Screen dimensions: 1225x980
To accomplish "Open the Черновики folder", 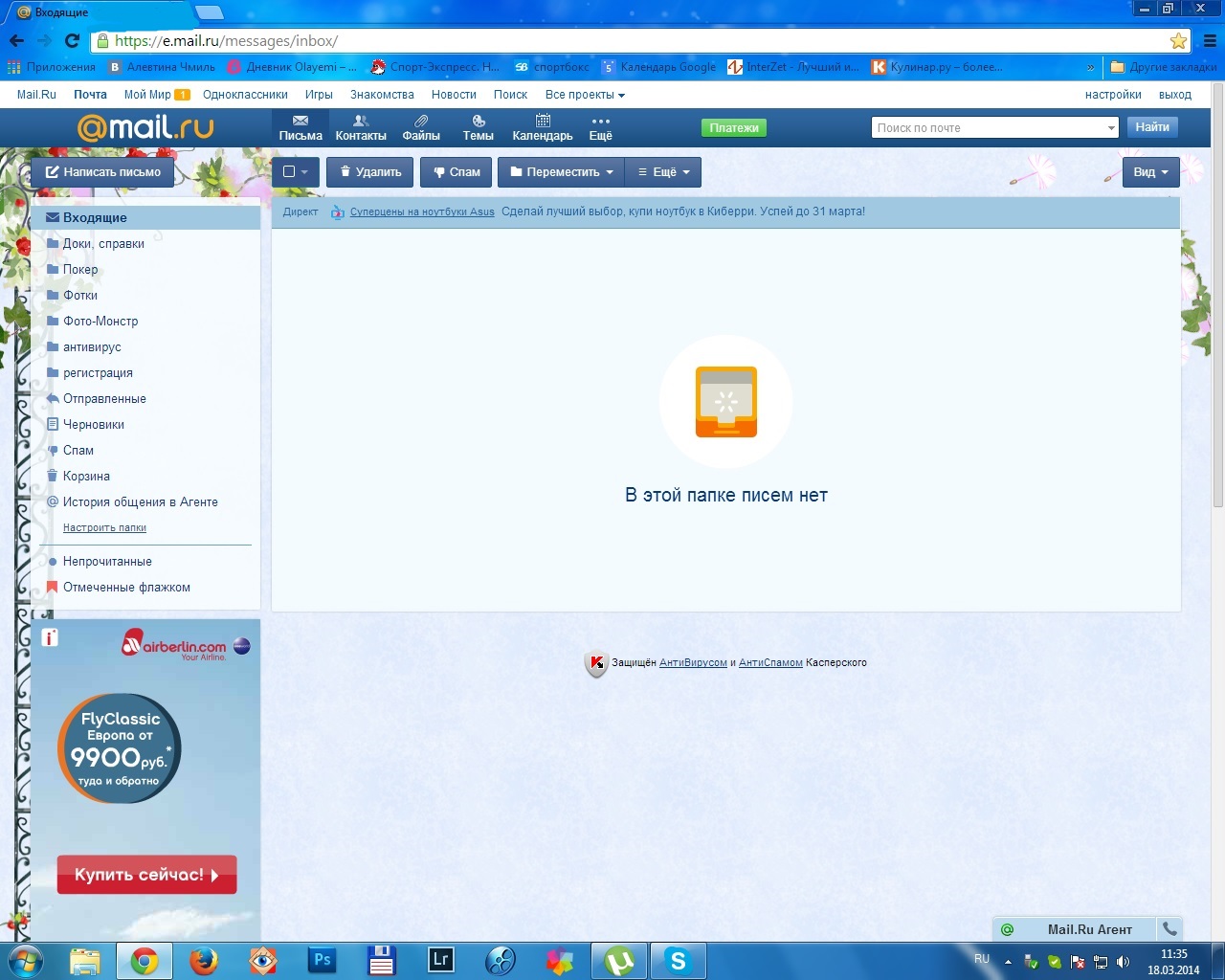I will [x=94, y=425].
